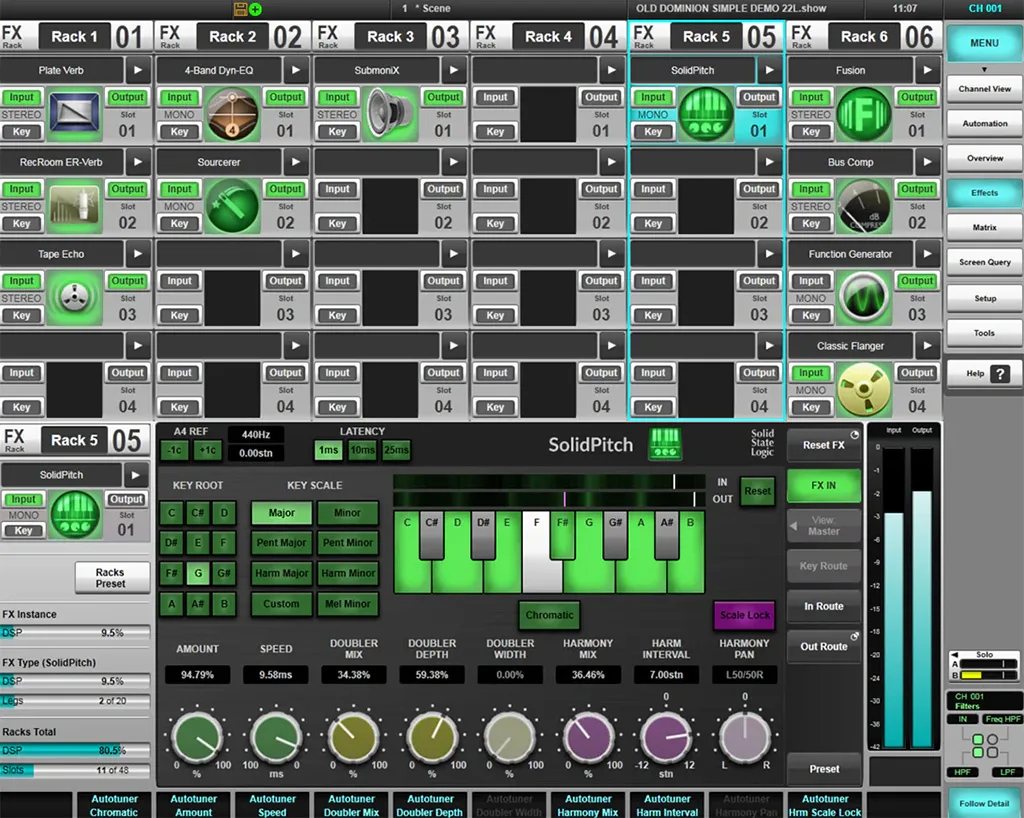Open the Channel View page
Screen dimensions: 1024x818
click(x=984, y=89)
